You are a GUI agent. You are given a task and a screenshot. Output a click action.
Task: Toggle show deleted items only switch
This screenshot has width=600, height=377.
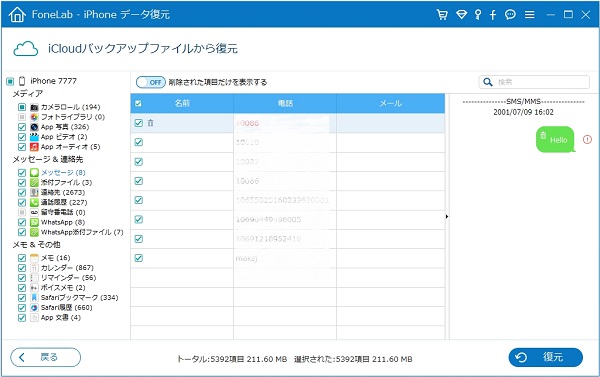tap(151, 82)
